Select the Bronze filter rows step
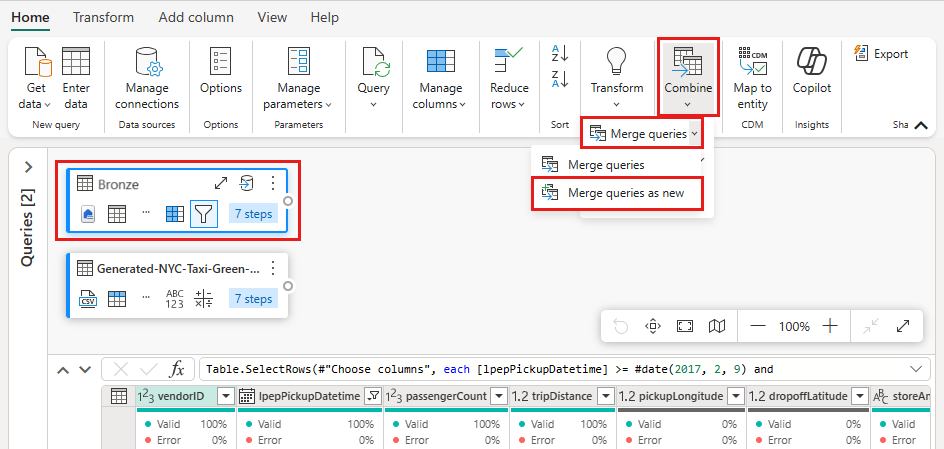 point(203,214)
